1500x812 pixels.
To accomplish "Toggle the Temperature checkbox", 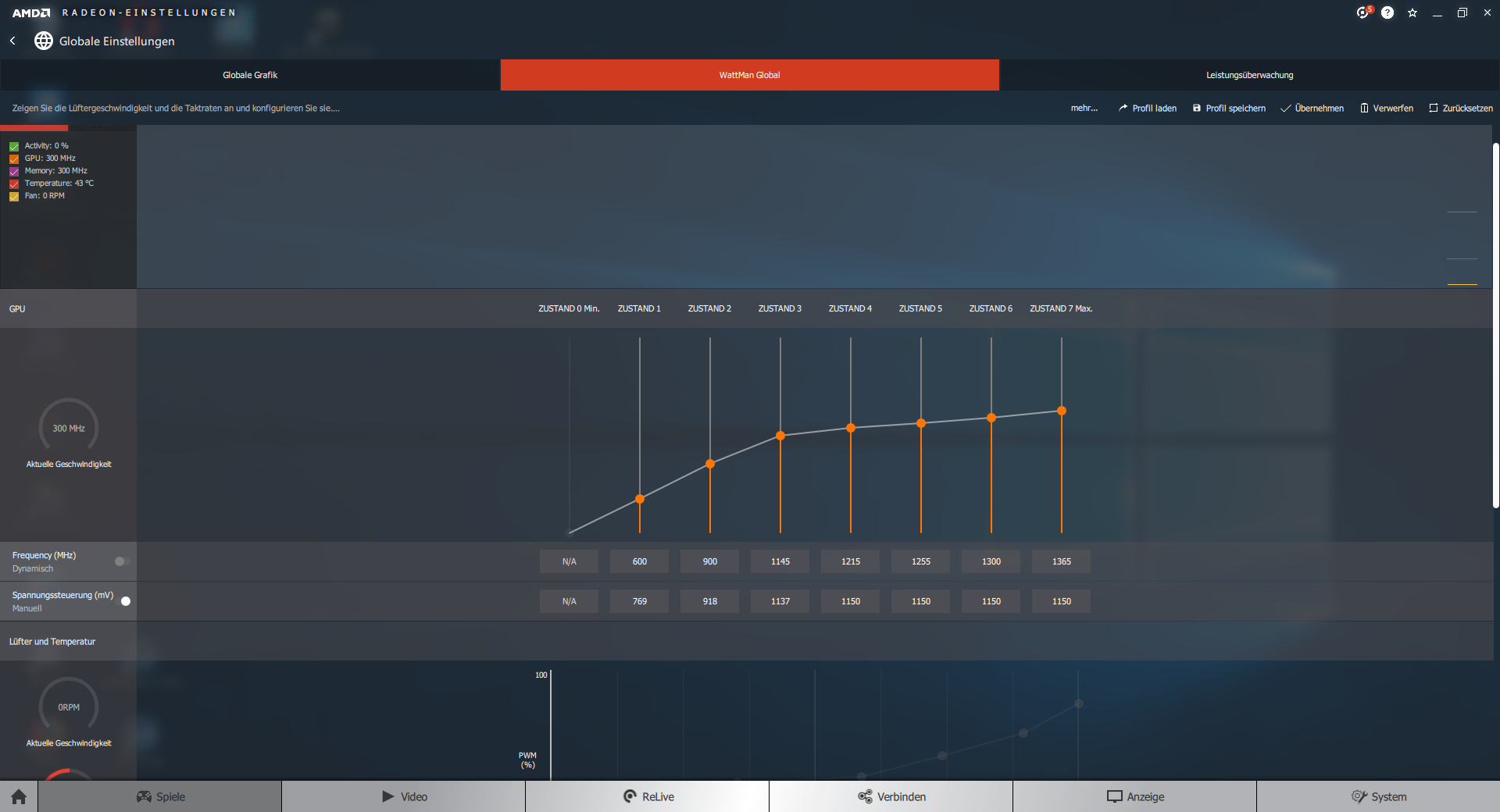I will [14, 183].
